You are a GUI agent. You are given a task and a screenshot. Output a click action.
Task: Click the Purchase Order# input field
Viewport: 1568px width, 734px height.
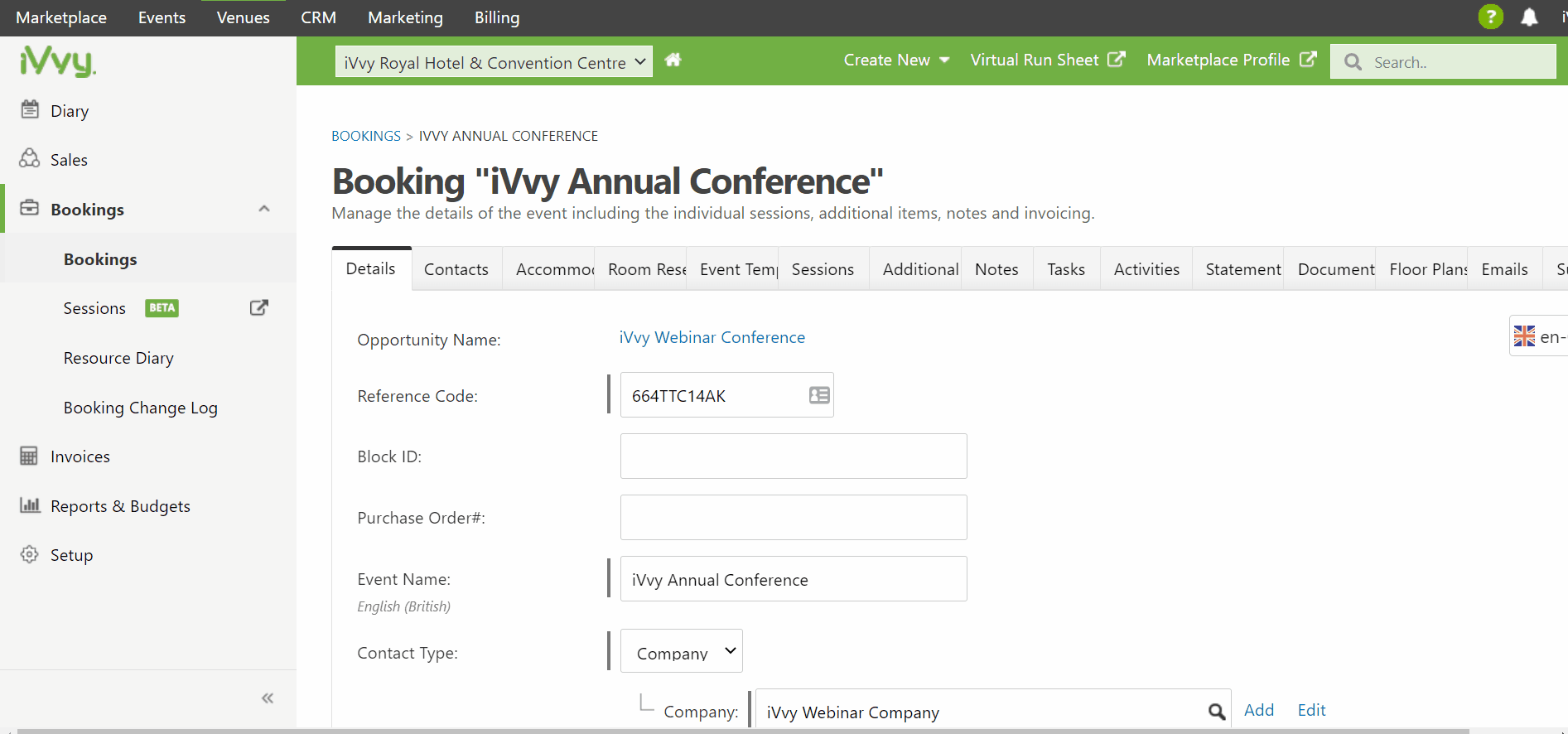794,517
